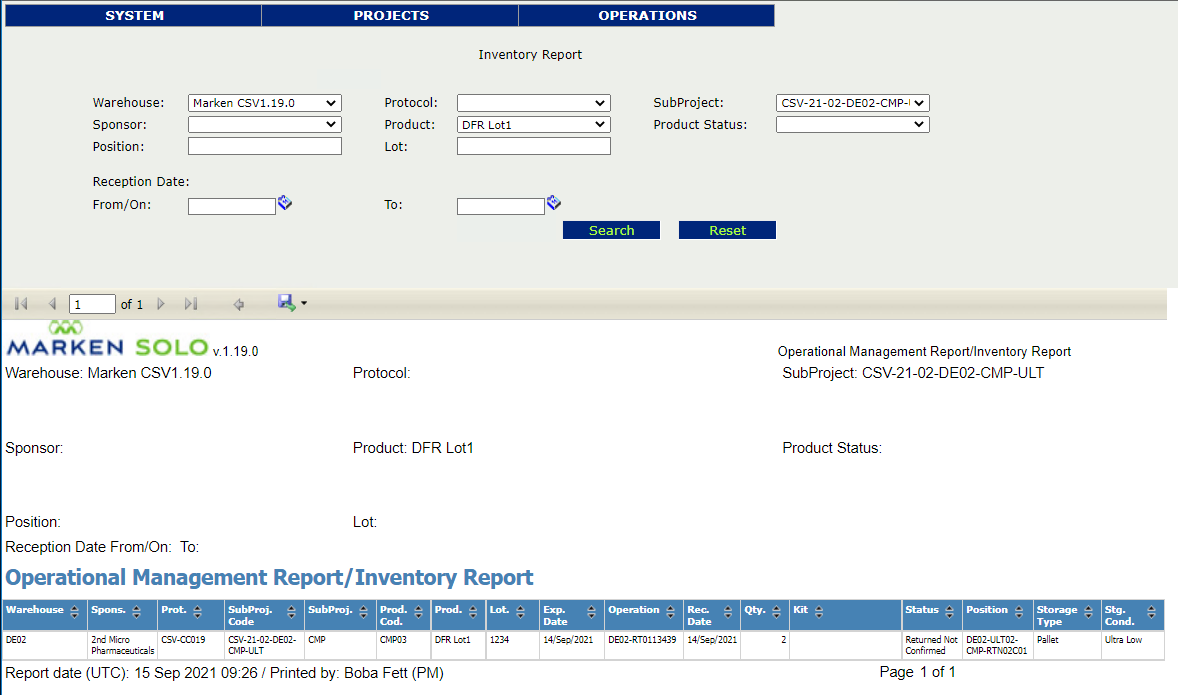Image resolution: width=1178 pixels, height=695 pixels.
Task: Go to the previous report page
Action: [52, 304]
